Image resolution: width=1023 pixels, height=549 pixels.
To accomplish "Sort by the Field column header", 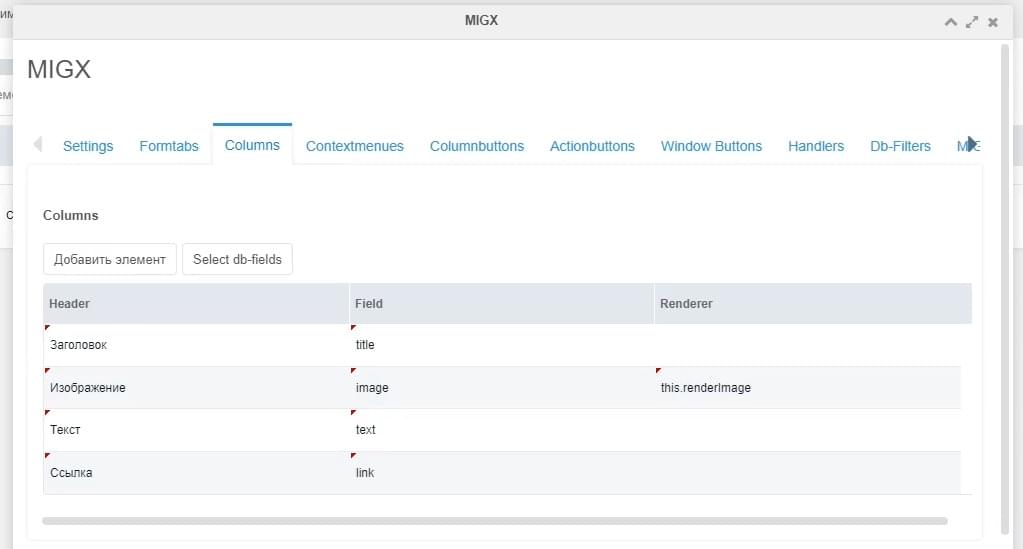I will click(x=501, y=304).
